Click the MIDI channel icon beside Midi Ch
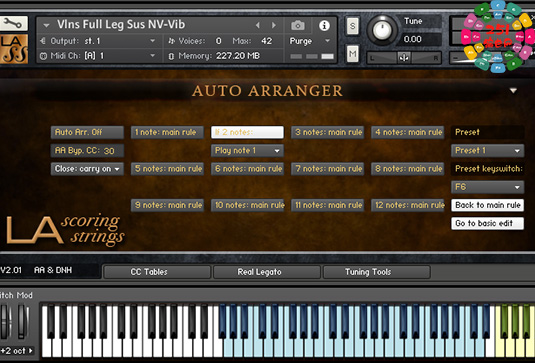This screenshot has width=535, height=363. coord(43,56)
